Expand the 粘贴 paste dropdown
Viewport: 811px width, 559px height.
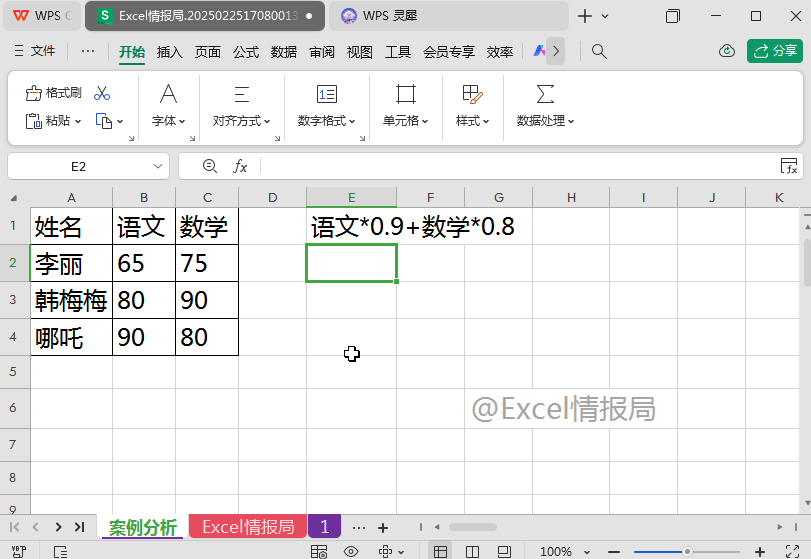pos(78,121)
